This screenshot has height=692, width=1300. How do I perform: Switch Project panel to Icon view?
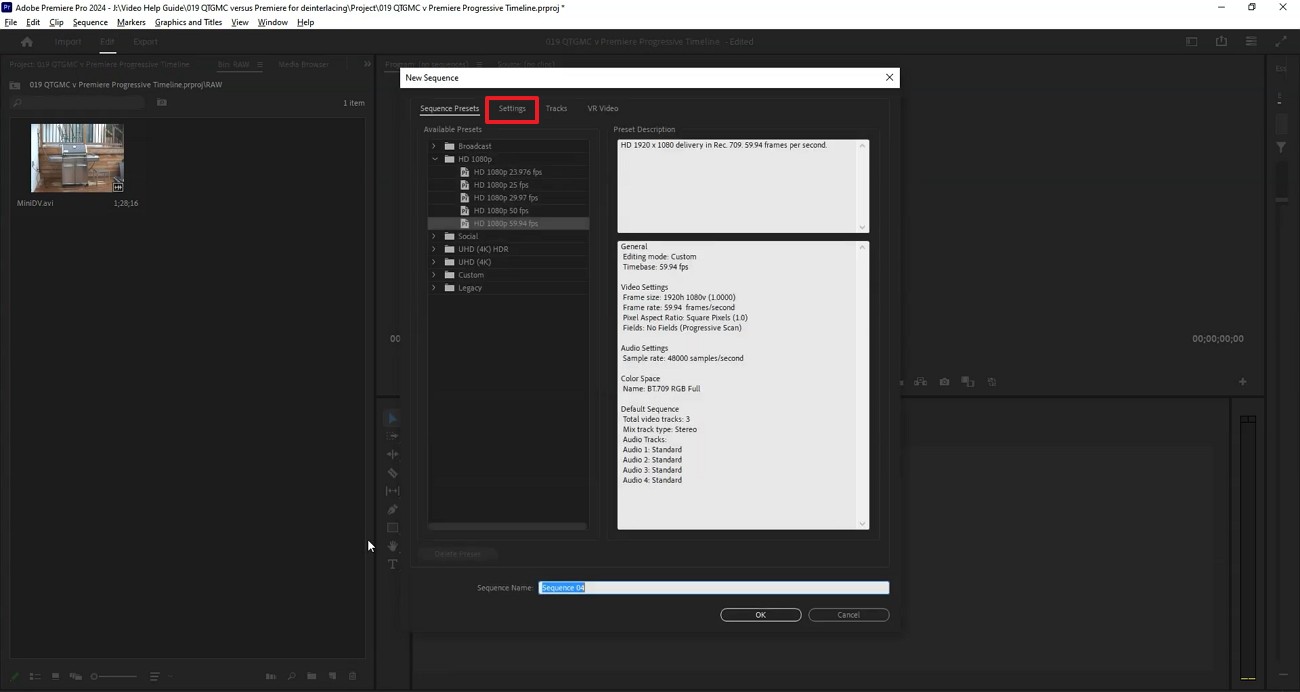pos(55,677)
